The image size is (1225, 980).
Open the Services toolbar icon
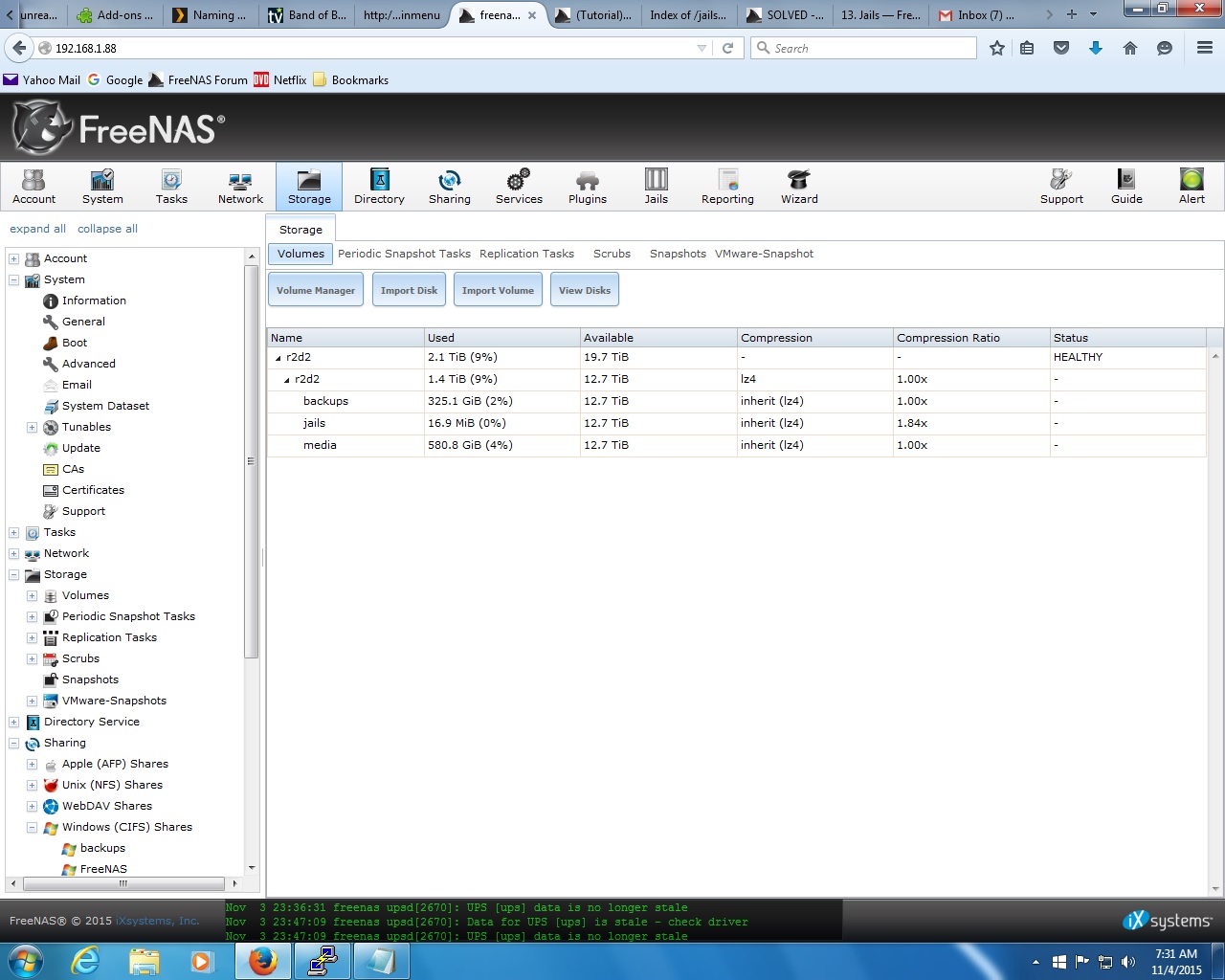point(519,186)
